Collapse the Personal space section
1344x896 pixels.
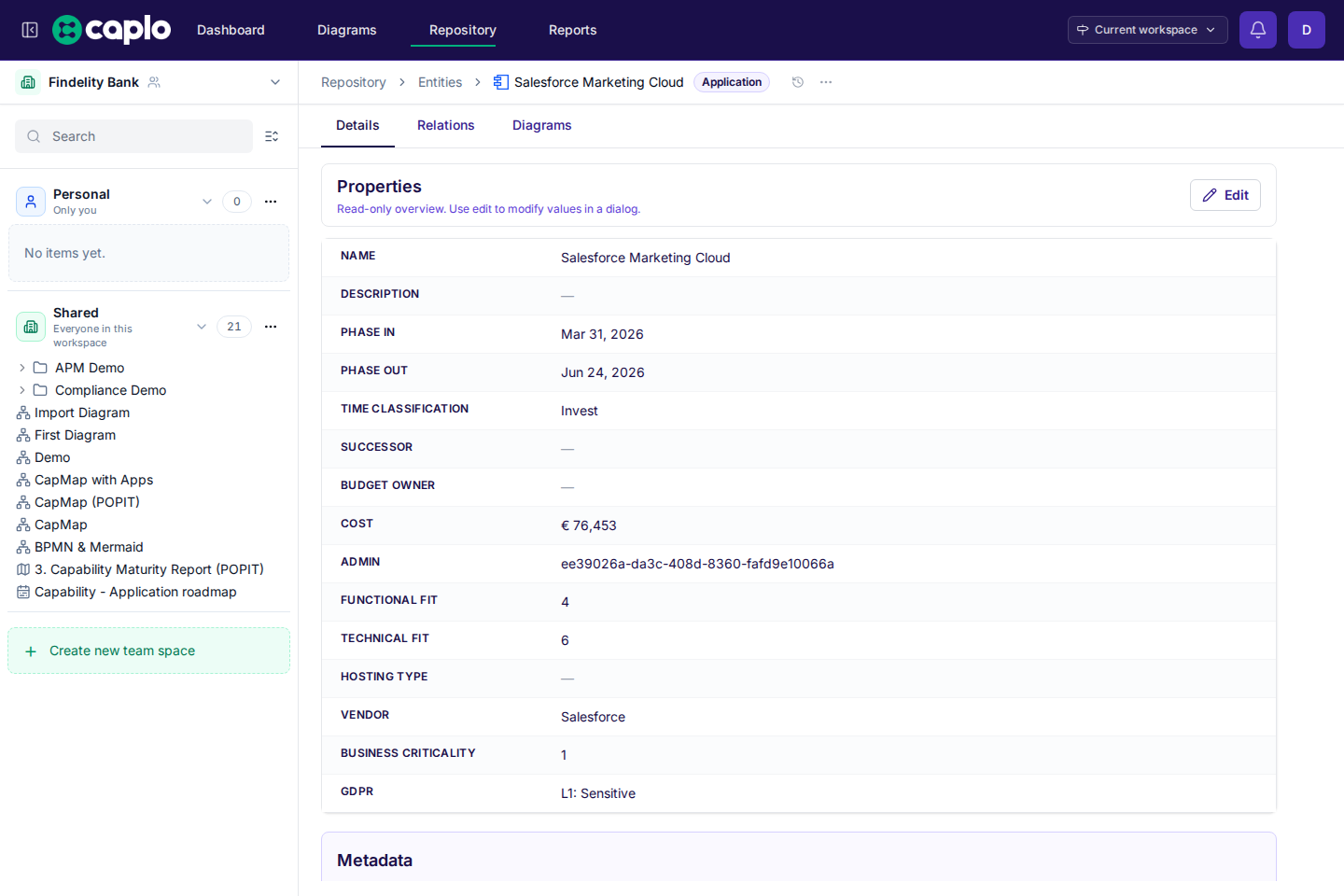coord(207,202)
